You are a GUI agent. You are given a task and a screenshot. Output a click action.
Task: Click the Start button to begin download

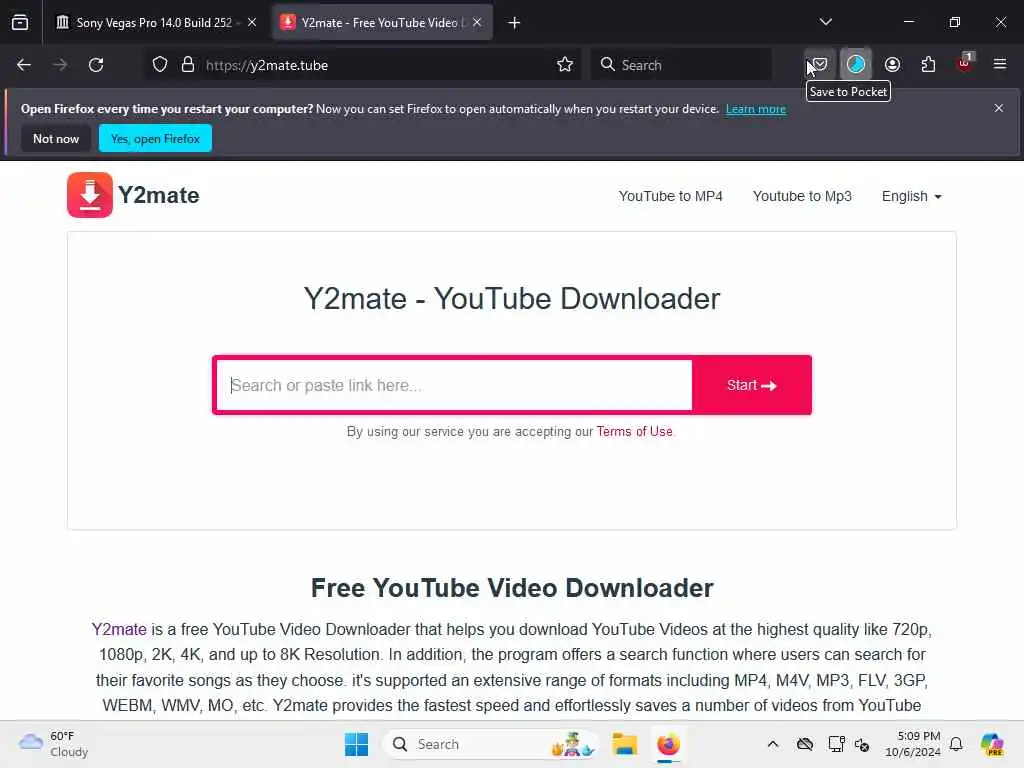752,385
